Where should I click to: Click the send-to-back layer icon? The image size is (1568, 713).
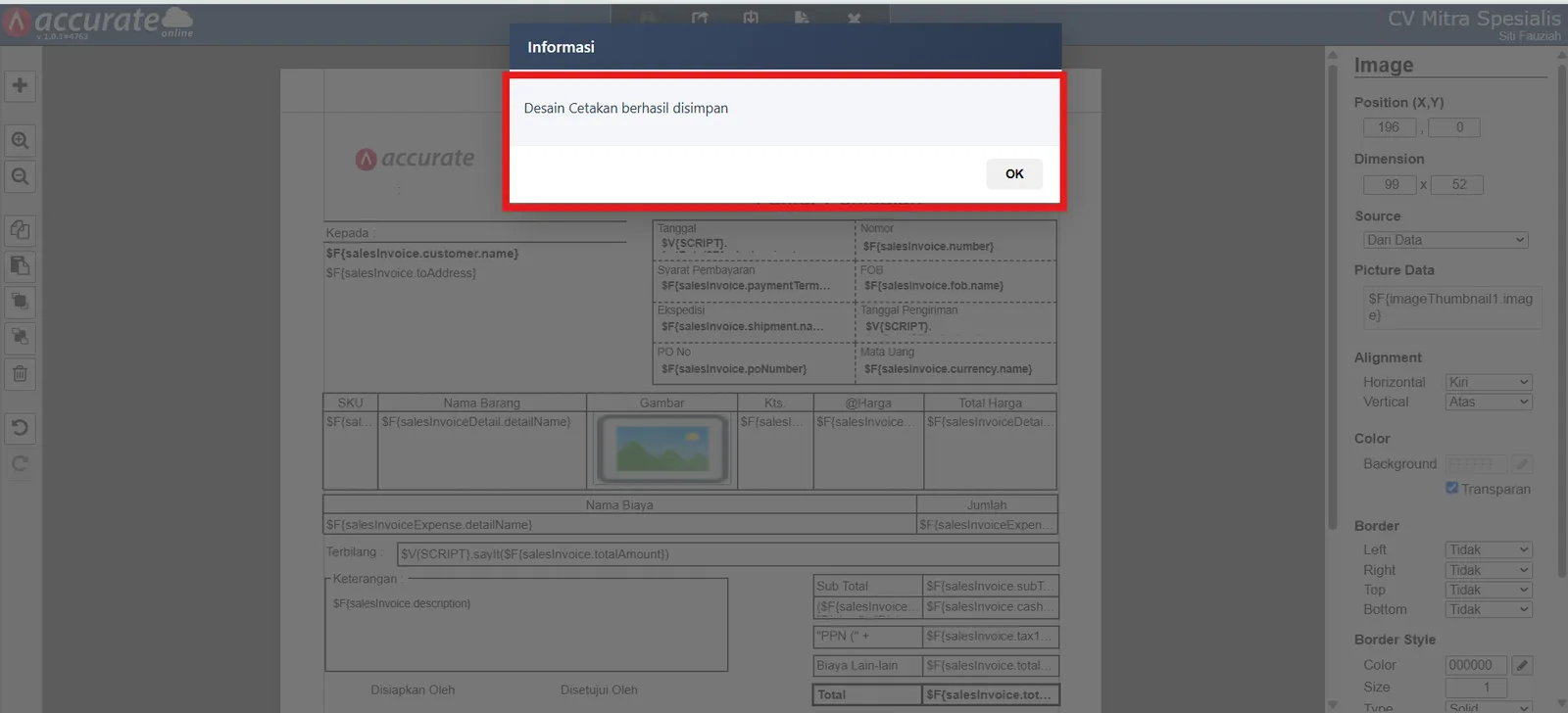coord(20,337)
